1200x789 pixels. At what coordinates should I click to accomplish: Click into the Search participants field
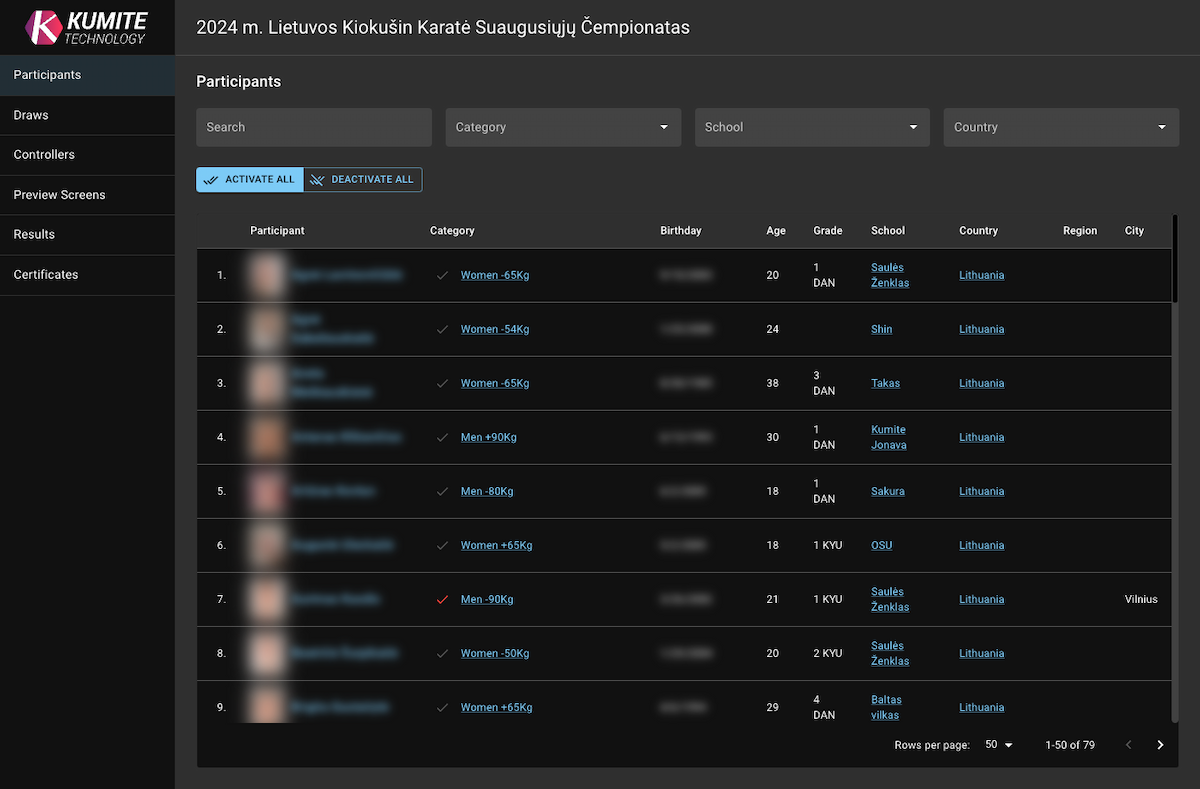(313, 127)
